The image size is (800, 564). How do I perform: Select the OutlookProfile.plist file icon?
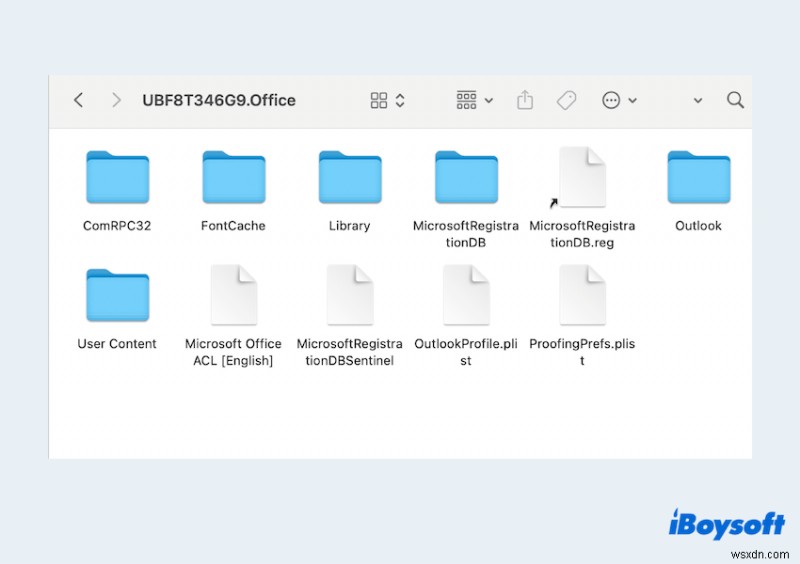pos(466,295)
